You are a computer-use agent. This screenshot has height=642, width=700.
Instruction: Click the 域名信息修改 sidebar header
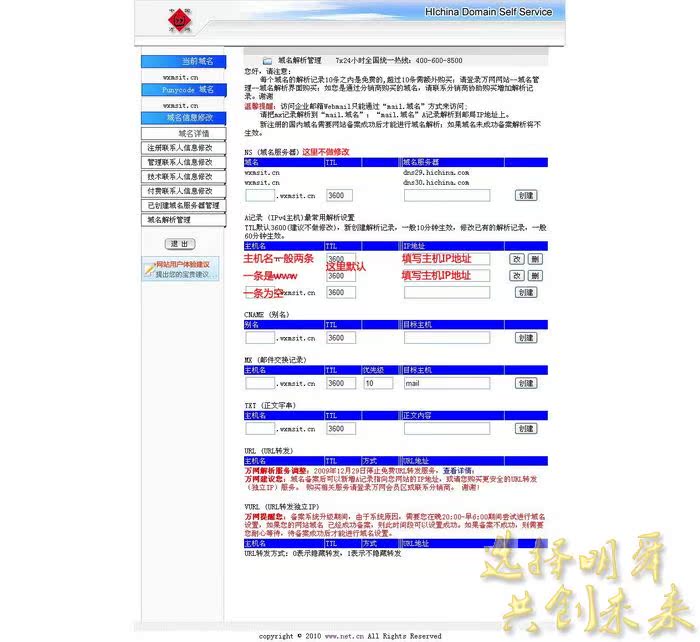[x=183, y=118]
